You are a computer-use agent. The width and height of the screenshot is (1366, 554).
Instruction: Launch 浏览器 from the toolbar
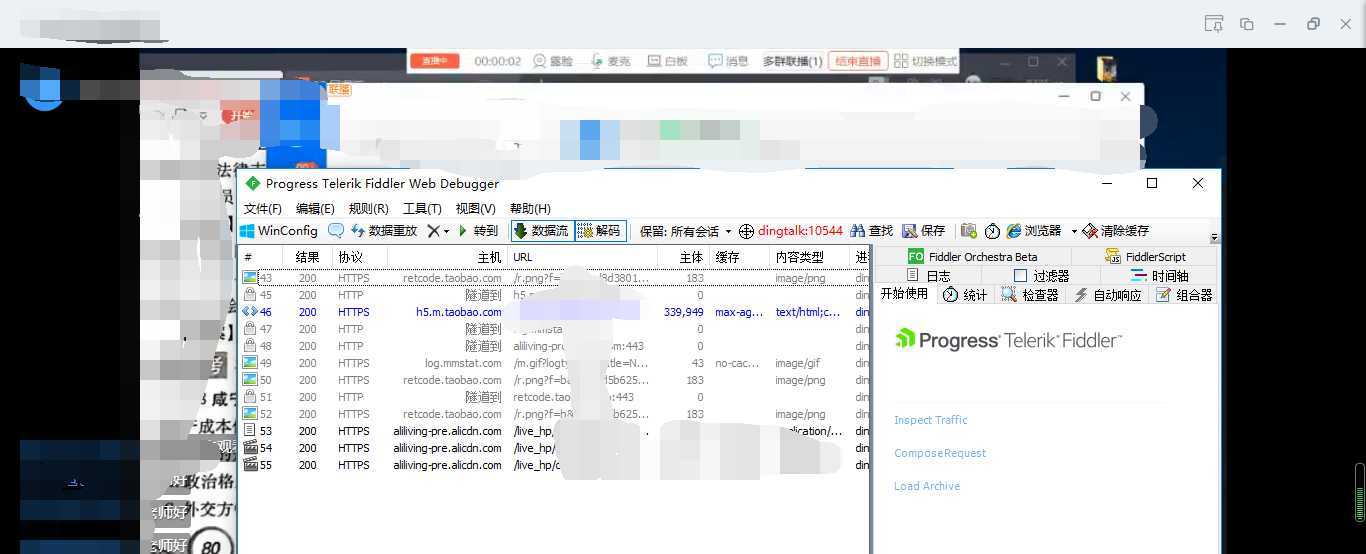click(1034, 231)
